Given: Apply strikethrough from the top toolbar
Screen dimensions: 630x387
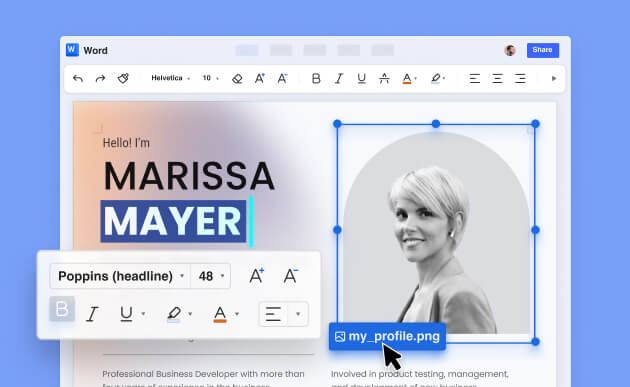Looking at the screenshot, I should tap(384, 78).
